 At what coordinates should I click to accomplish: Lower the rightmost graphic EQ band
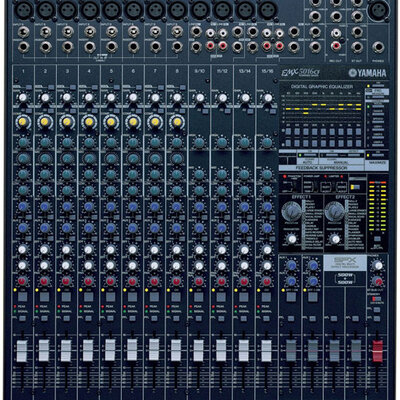pos(359,143)
